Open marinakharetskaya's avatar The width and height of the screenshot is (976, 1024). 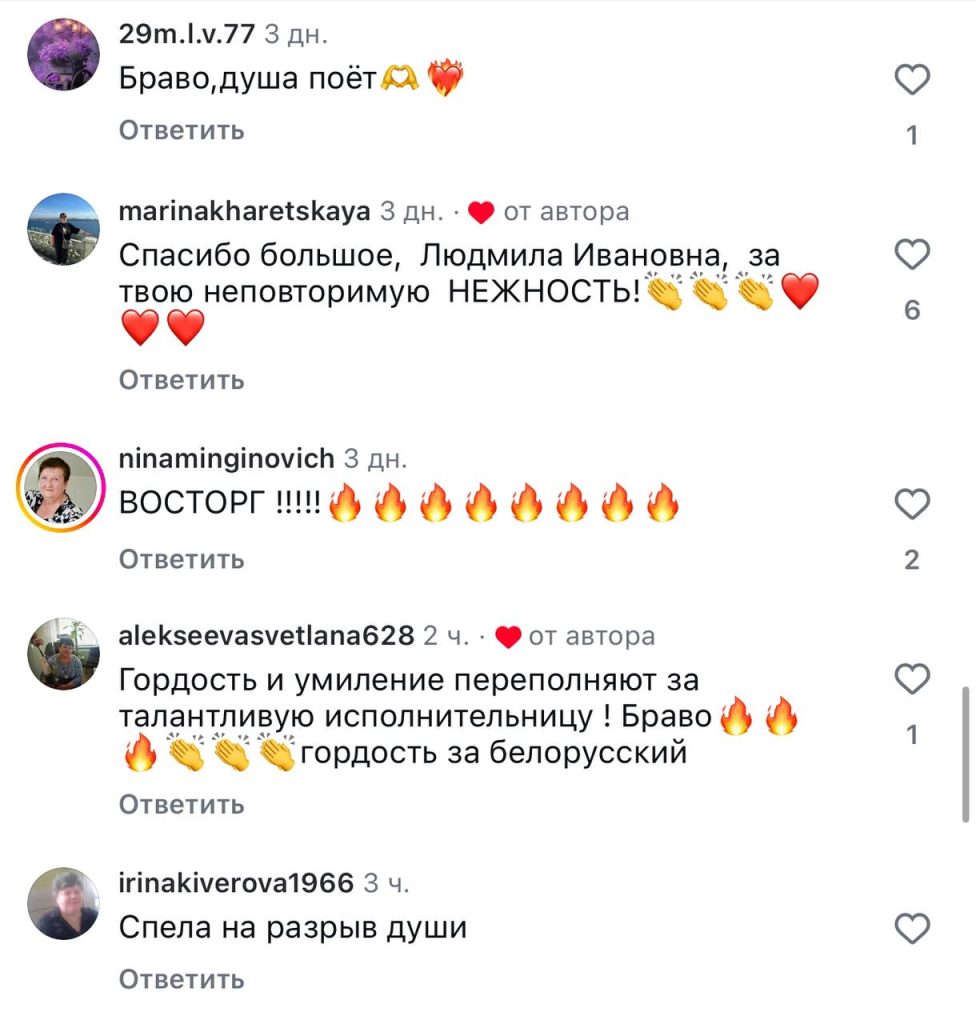tap(63, 229)
